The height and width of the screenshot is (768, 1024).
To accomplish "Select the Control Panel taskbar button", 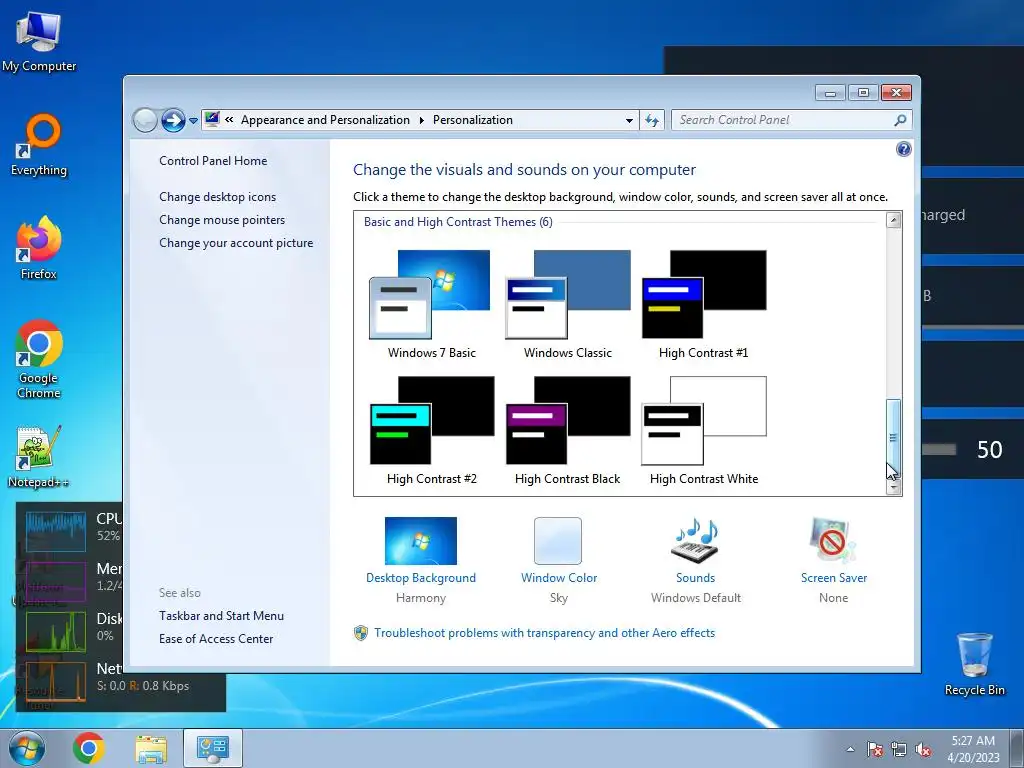I will coord(213,748).
